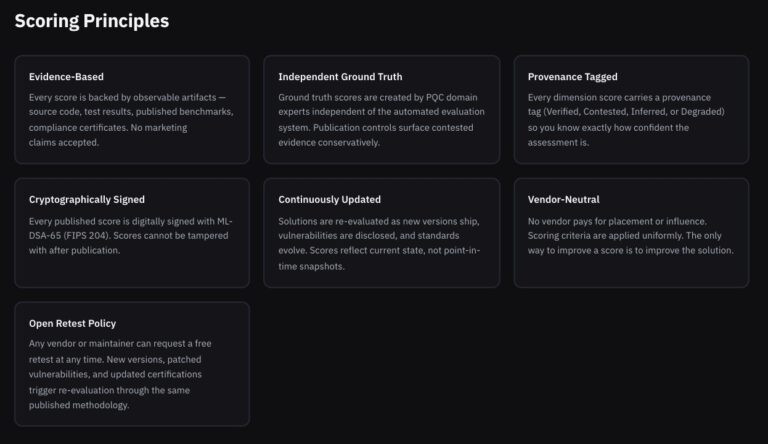
Task: Click the Scoring Principles heading
Action: (91, 21)
